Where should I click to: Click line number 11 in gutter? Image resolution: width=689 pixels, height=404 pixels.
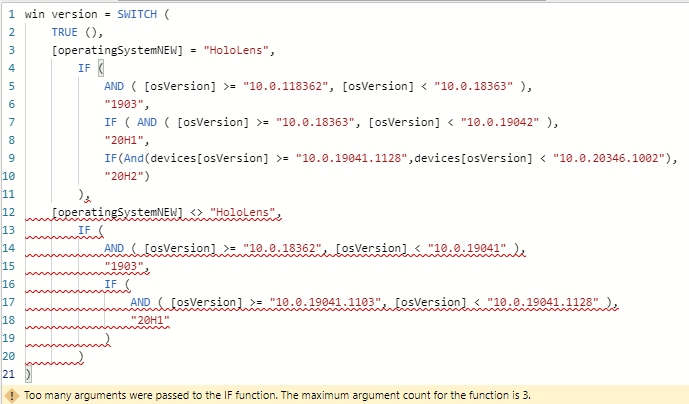tap(9, 194)
